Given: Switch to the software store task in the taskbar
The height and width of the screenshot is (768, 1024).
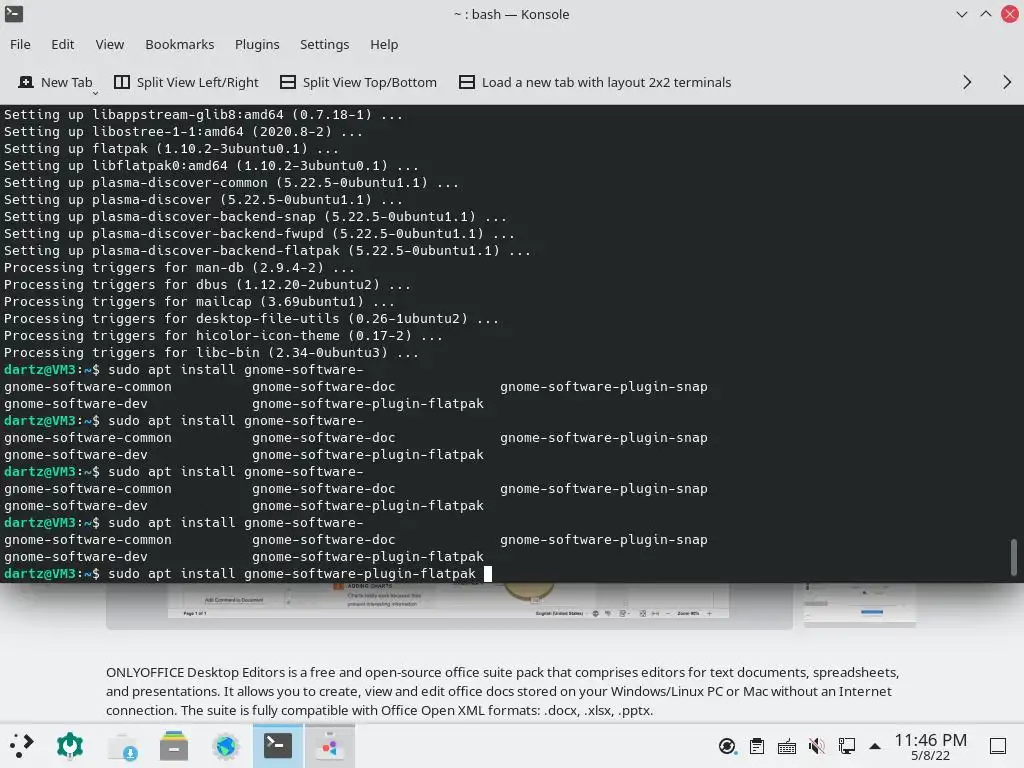Looking at the screenshot, I should click(330, 746).
